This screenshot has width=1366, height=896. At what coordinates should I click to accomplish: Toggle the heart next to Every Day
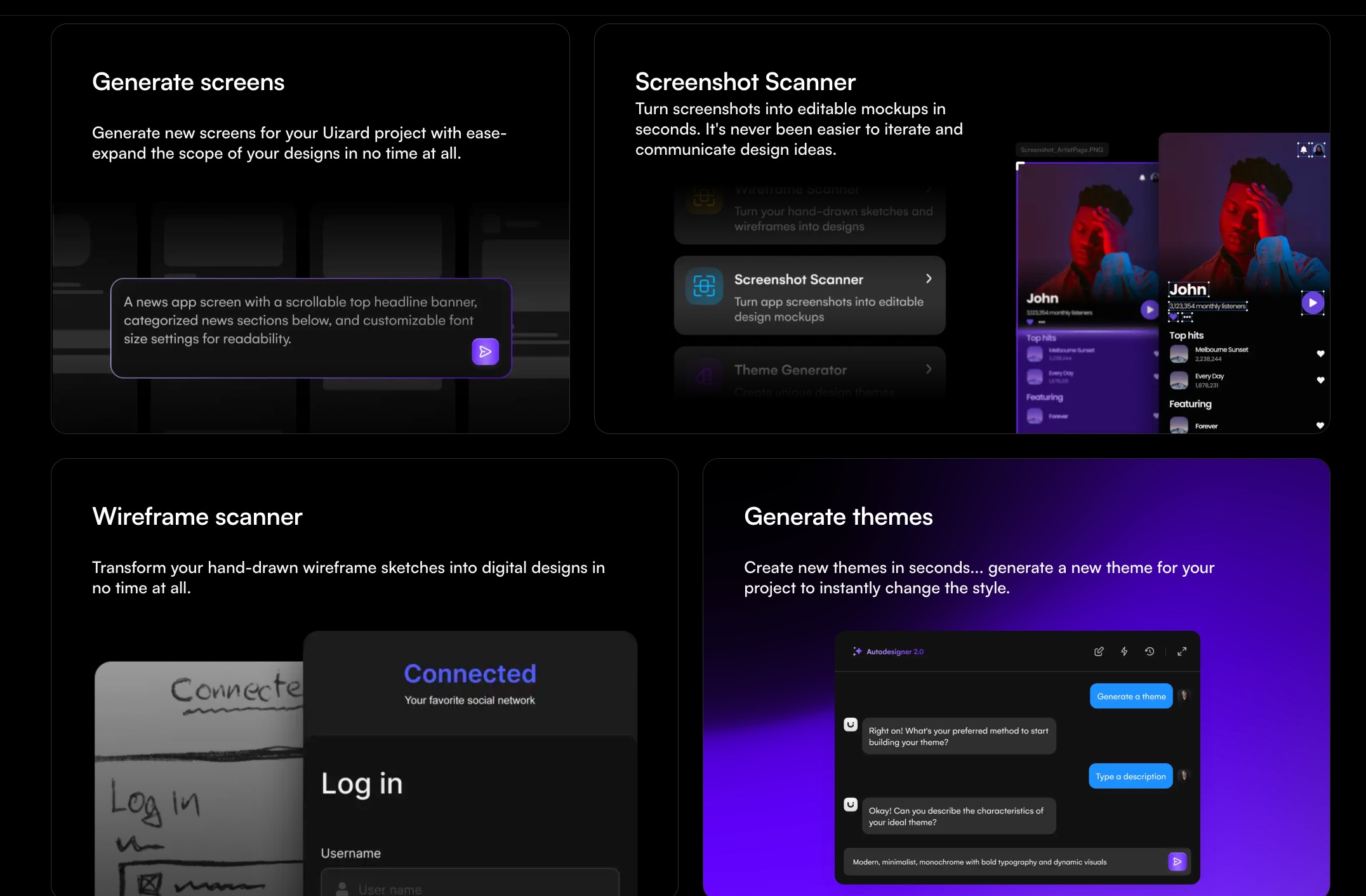1320,380
